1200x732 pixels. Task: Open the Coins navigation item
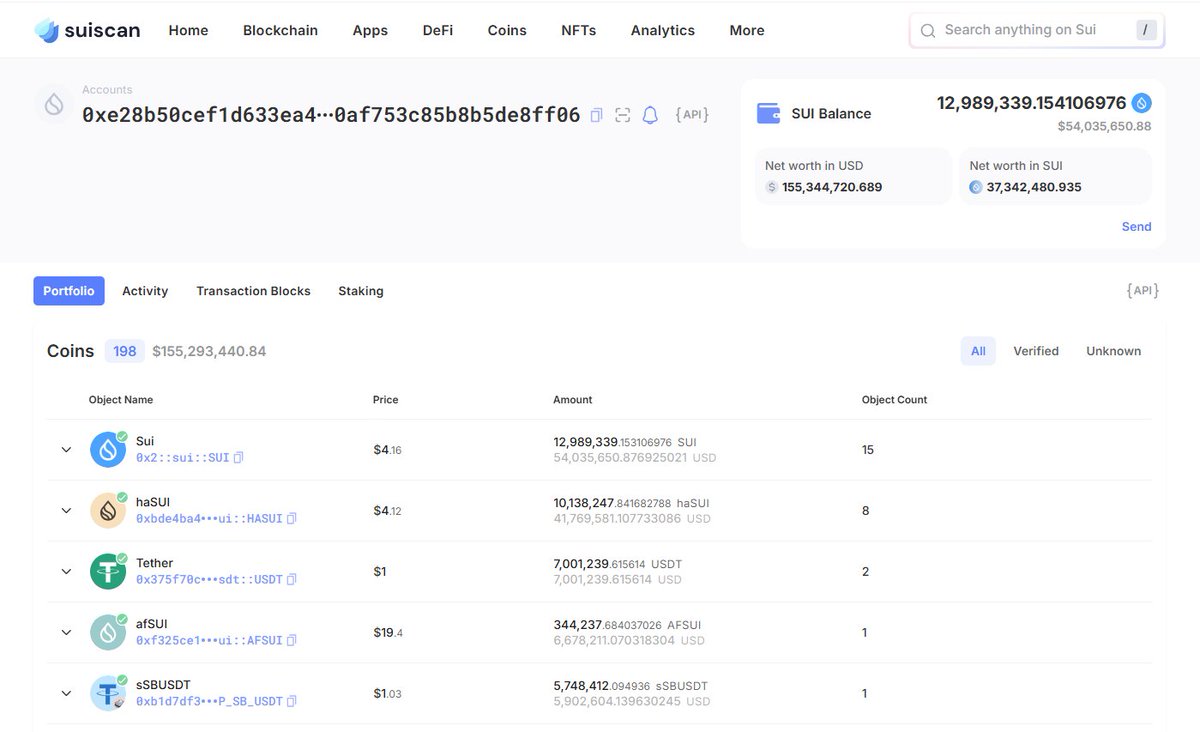507,30
